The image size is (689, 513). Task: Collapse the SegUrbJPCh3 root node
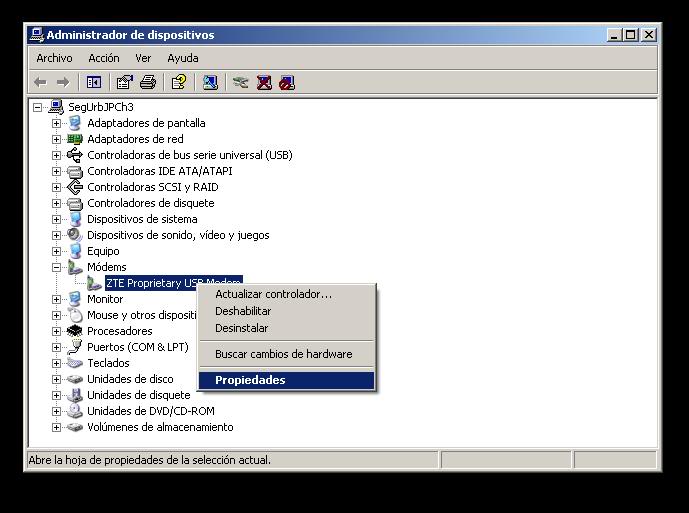[x=37, y=107]
